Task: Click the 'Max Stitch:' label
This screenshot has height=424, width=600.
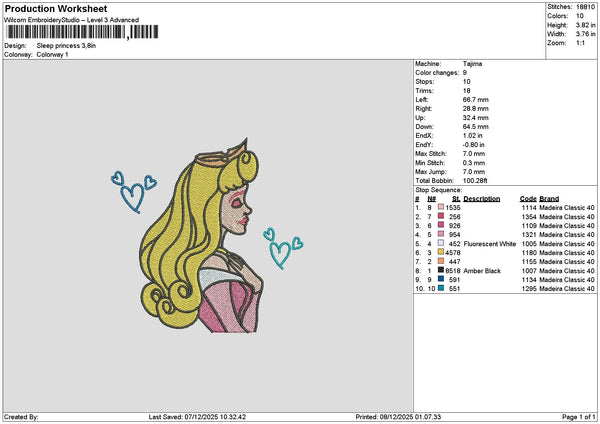Action: [431, 153]
